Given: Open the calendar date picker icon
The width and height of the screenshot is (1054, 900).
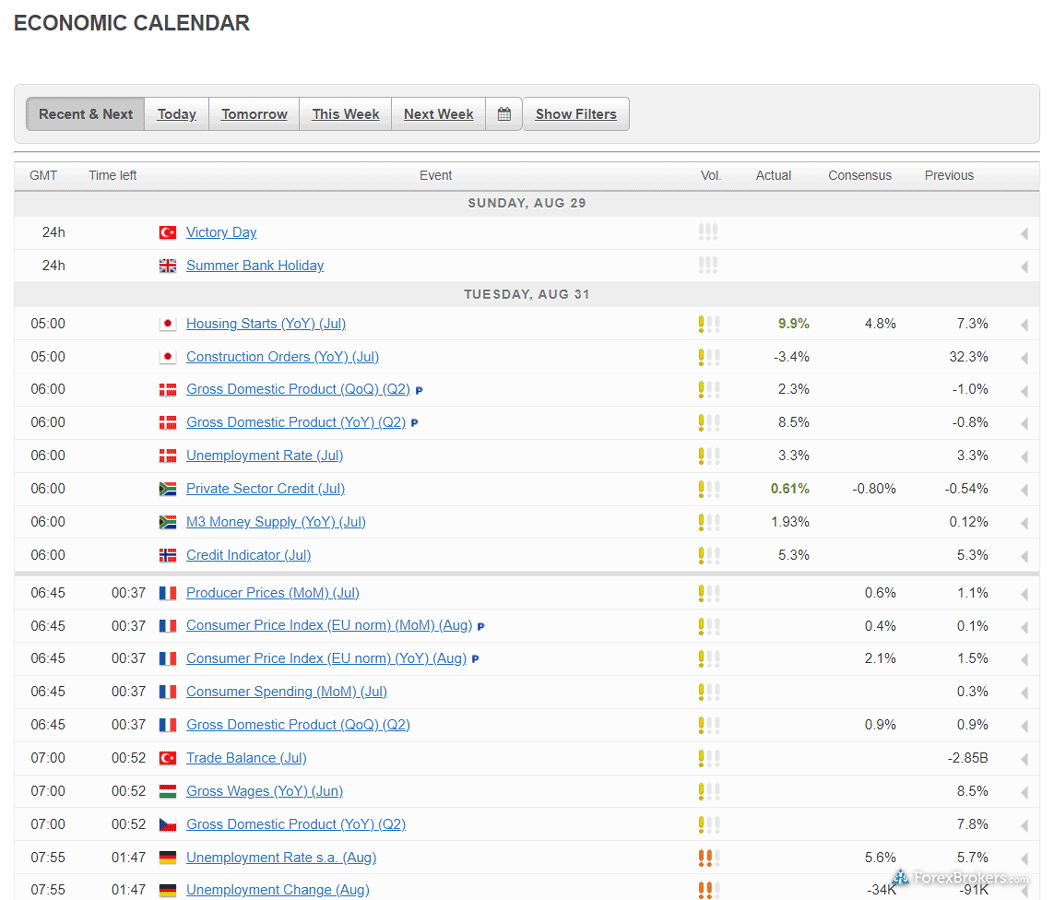Looking at the screenshot, I should pyautogui.click(x=504, y=114).
